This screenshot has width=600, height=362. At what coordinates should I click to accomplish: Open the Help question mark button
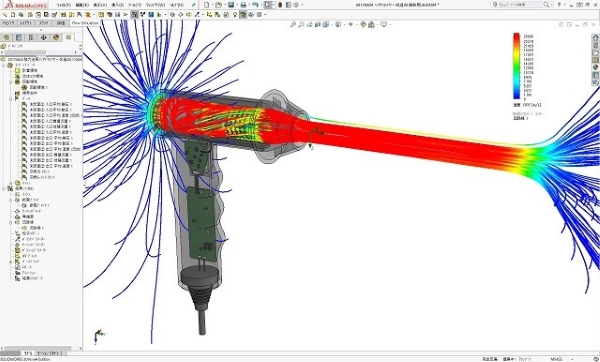point(559,5)
